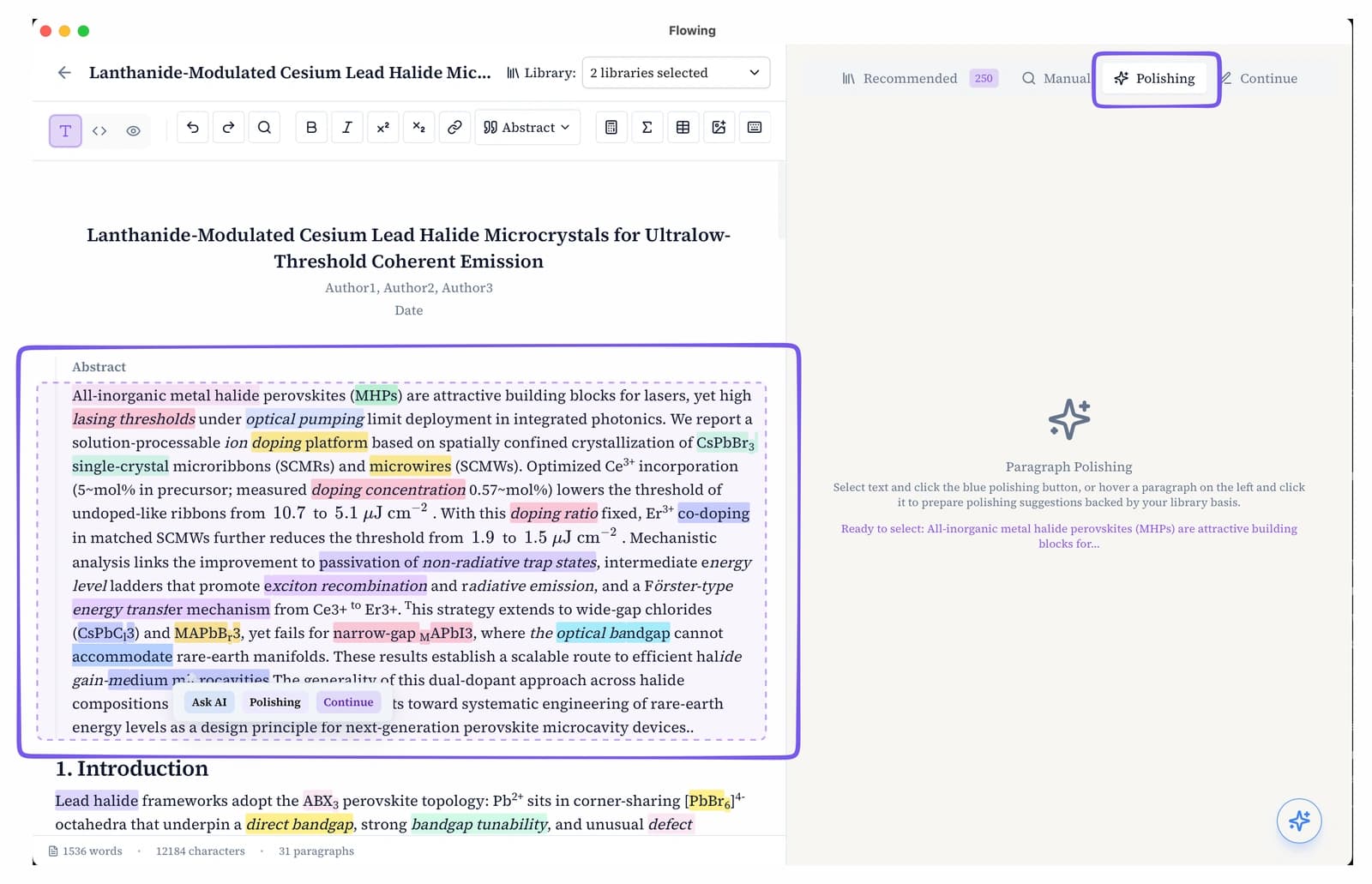Select the Polishing tab
This screenshot has width=1372, height=884.
(1155, 78)
